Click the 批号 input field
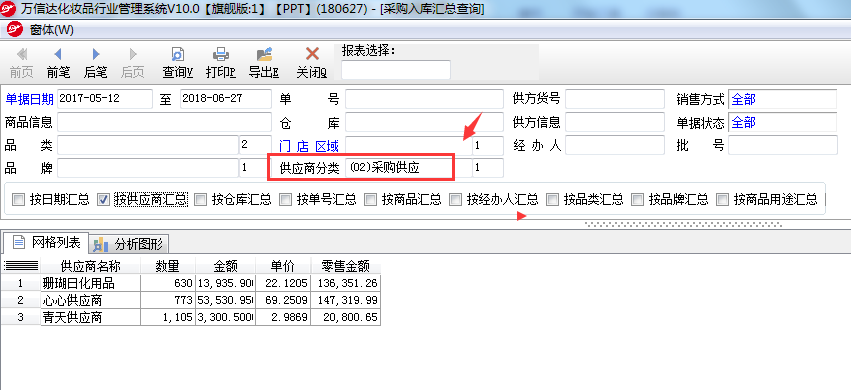851x390 pixels. (x=783, y=145)
